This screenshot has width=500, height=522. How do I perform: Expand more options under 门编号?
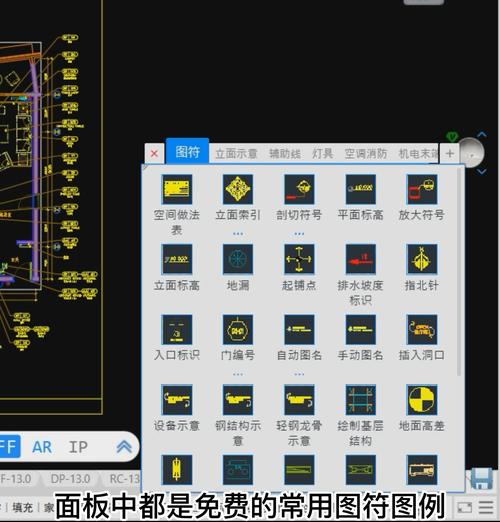[x=238, y=374]
